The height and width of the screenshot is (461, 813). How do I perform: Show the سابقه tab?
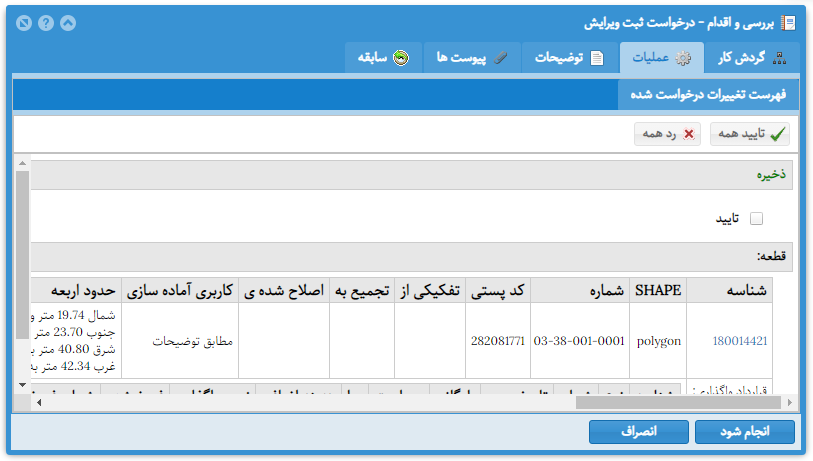384,58
